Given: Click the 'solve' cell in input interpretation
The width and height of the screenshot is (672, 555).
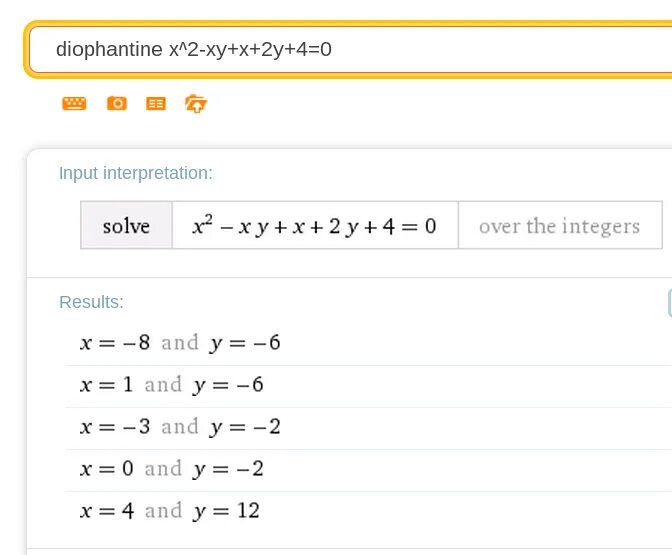Looking at the screenshot, I should point(126,225).
